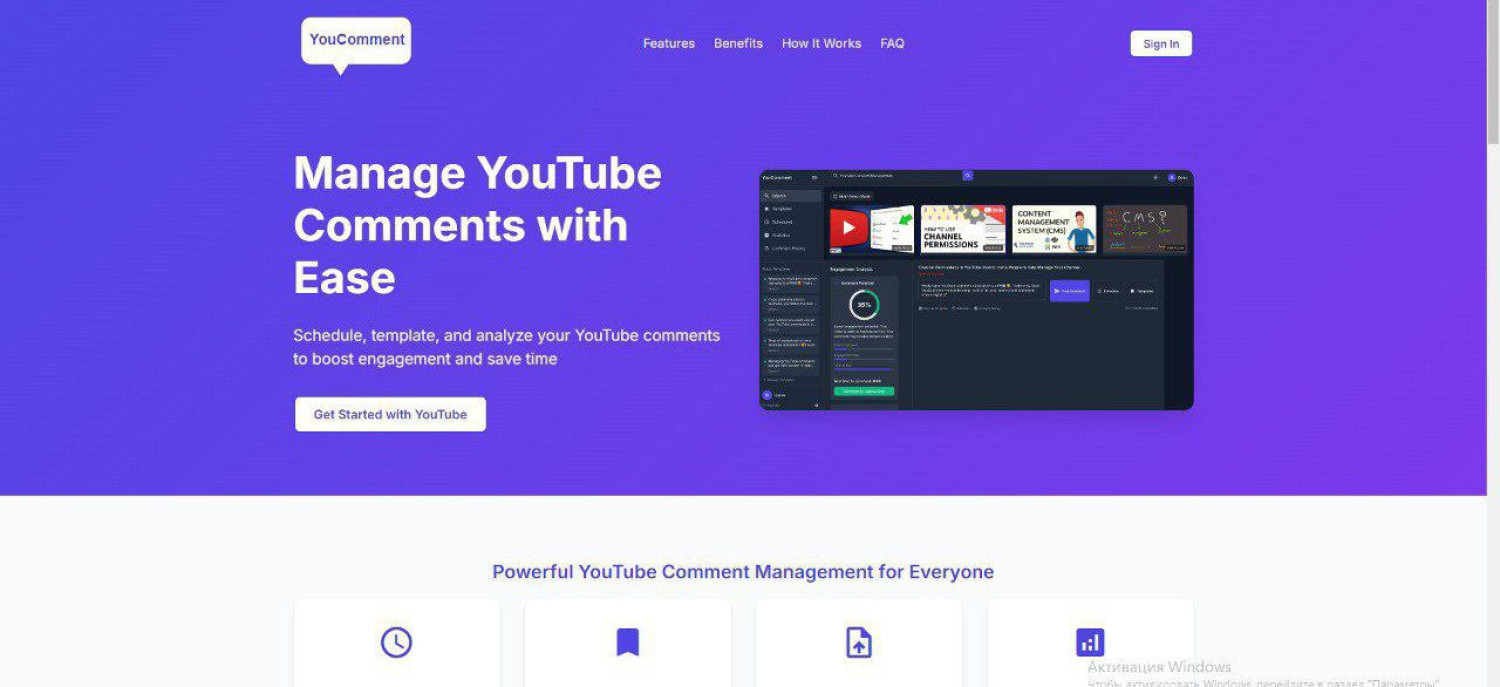The image size is (1500, 687).
Task: Open the Content Management System thumbnail
Action: click(1054, 229)
